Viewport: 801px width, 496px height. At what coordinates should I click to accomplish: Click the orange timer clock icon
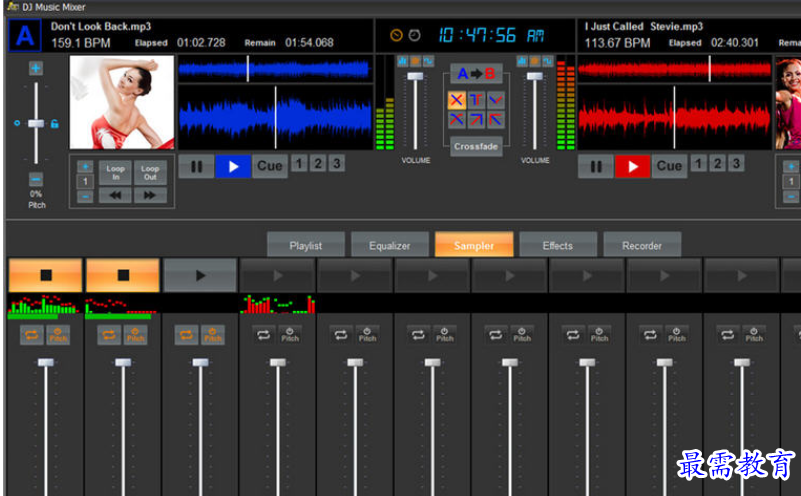pyautogui.click(x=396, y=35)
